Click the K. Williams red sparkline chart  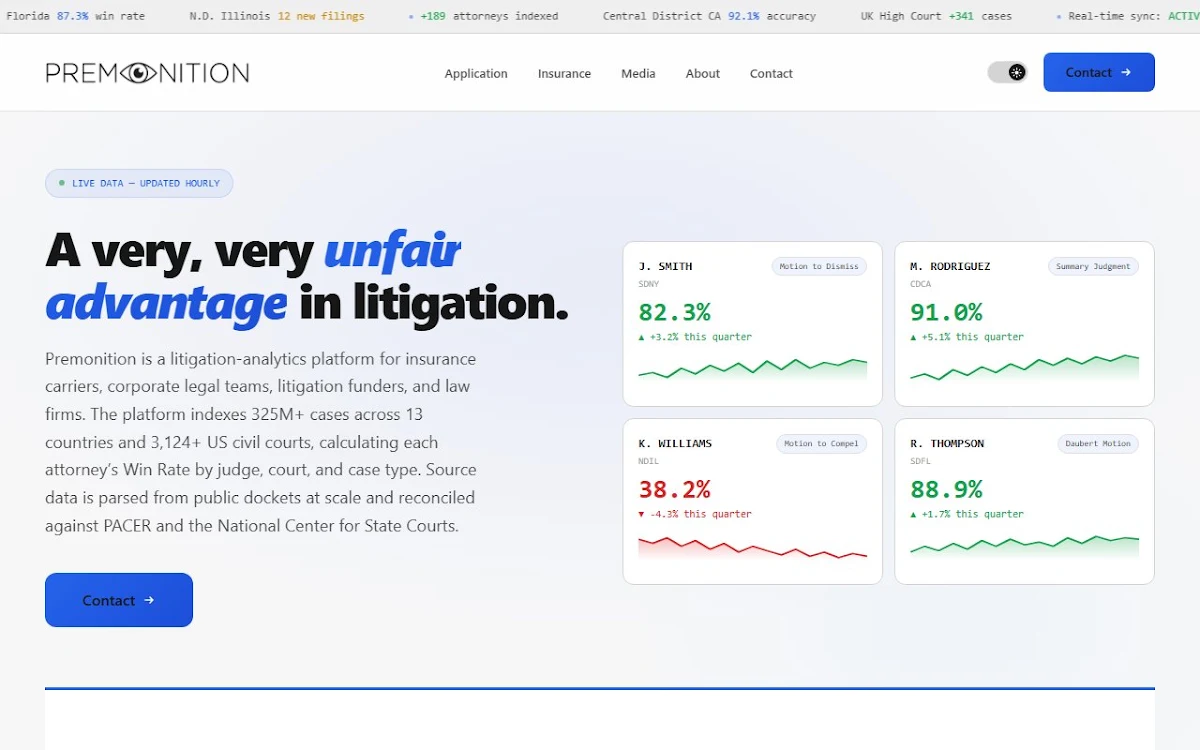(x=753, y=547)
